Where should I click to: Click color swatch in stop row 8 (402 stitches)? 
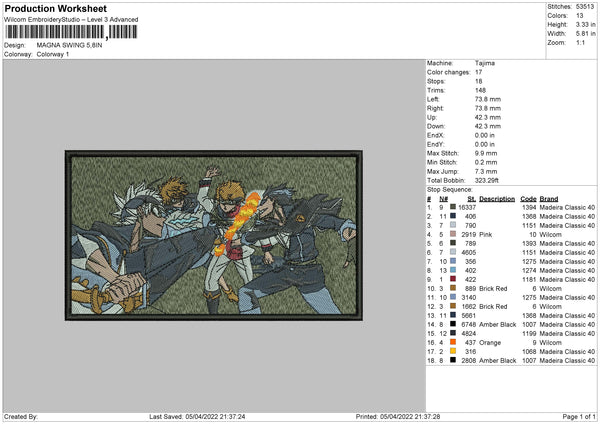coord(453,270)
